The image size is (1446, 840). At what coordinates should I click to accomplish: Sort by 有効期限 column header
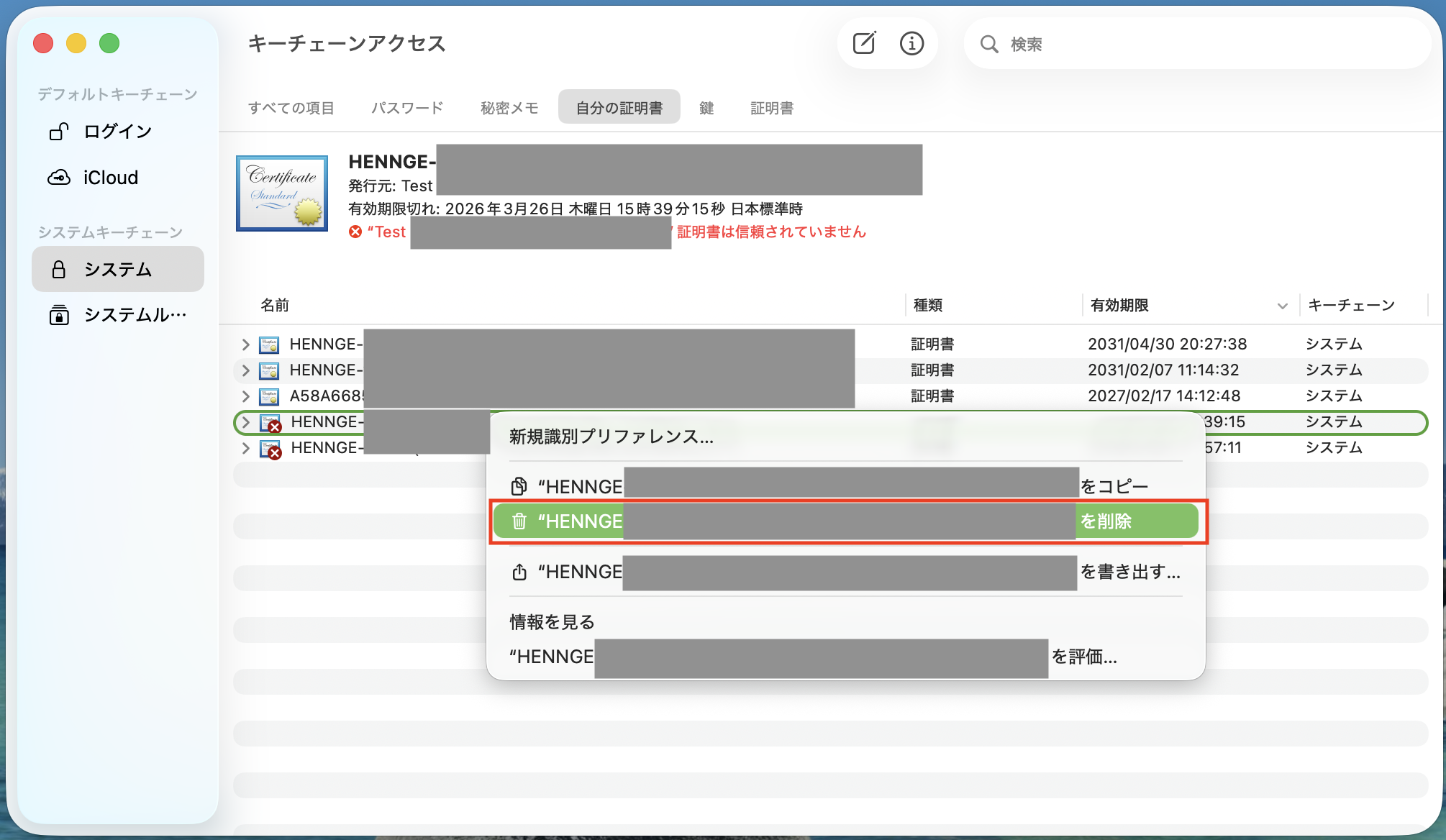click(1119, 305)
